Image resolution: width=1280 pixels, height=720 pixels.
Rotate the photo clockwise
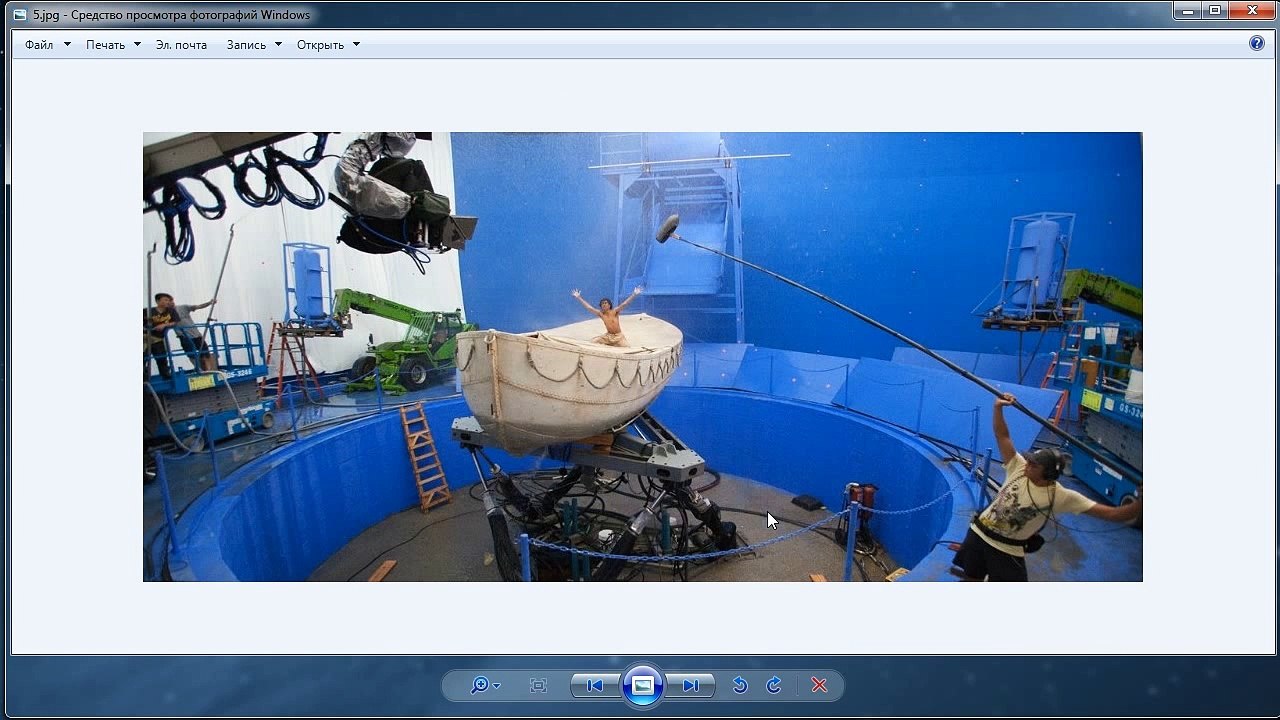pyautogui.click(x=774, y=685)
